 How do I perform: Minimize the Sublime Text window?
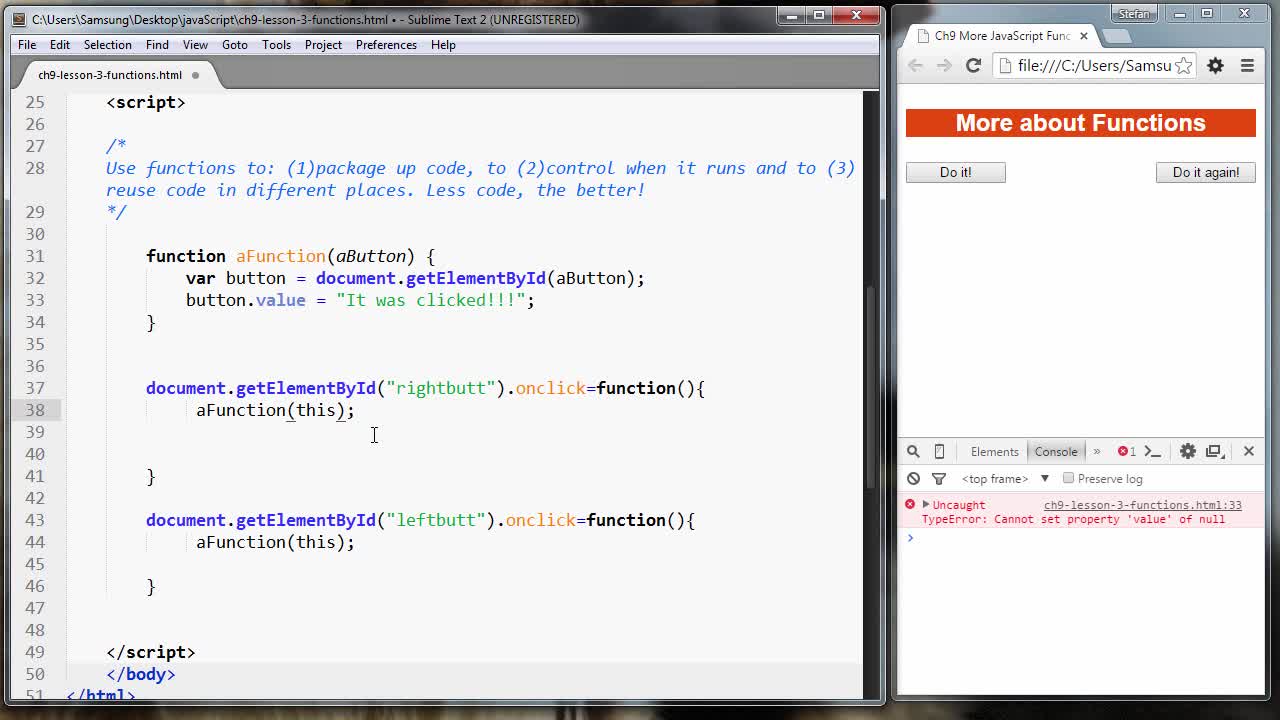791,15
